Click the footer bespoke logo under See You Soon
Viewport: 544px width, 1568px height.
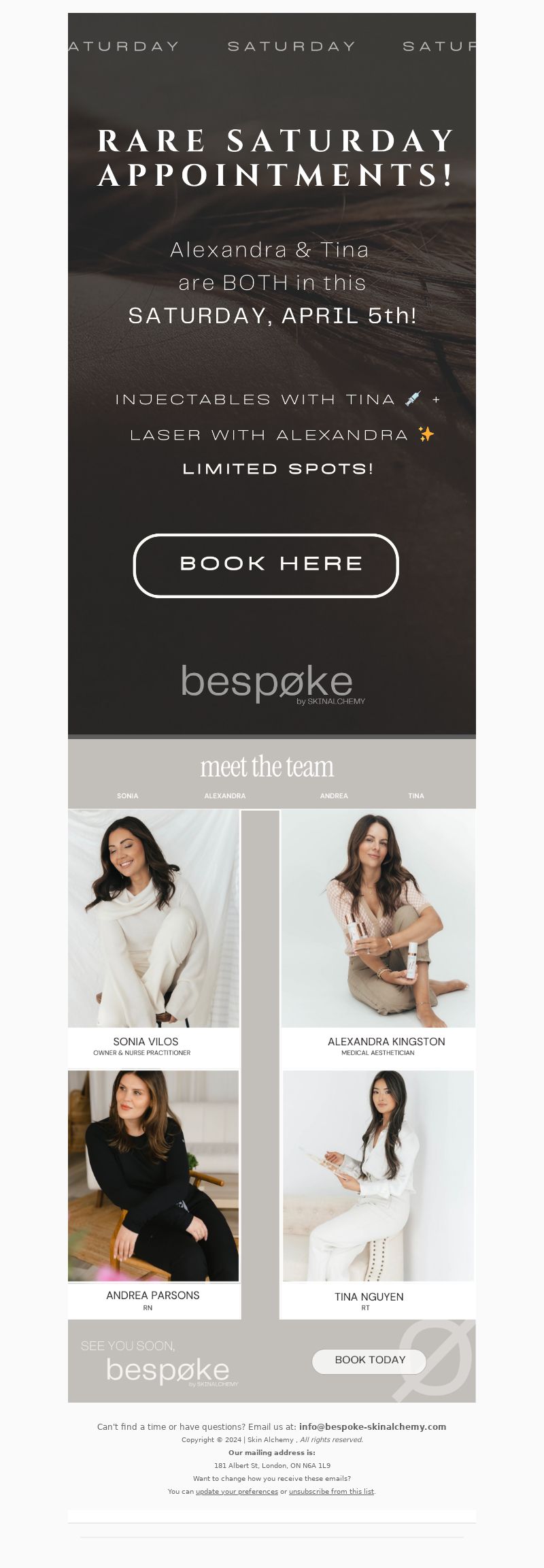[x=171, y=1371]
